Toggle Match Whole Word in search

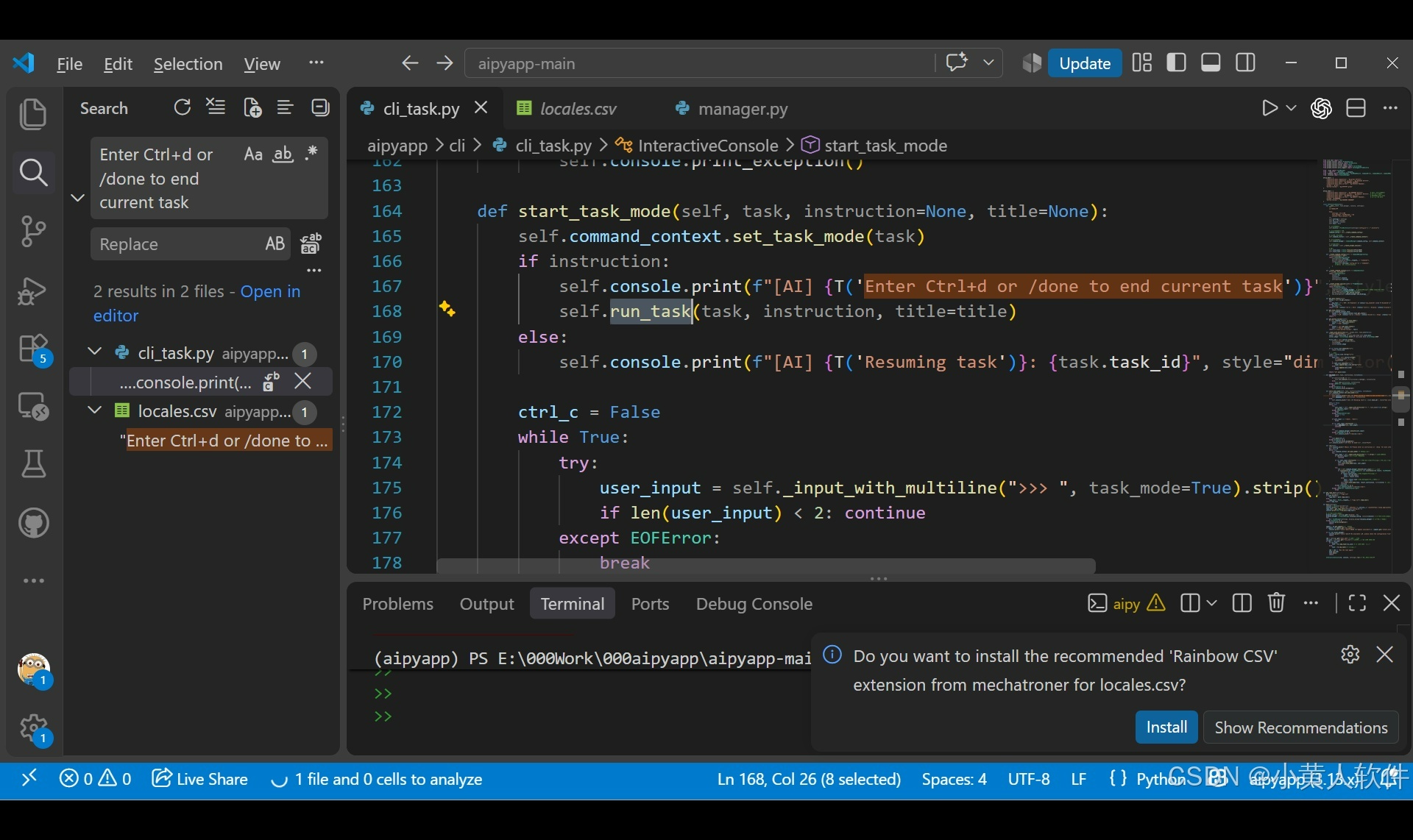[283, 154]
